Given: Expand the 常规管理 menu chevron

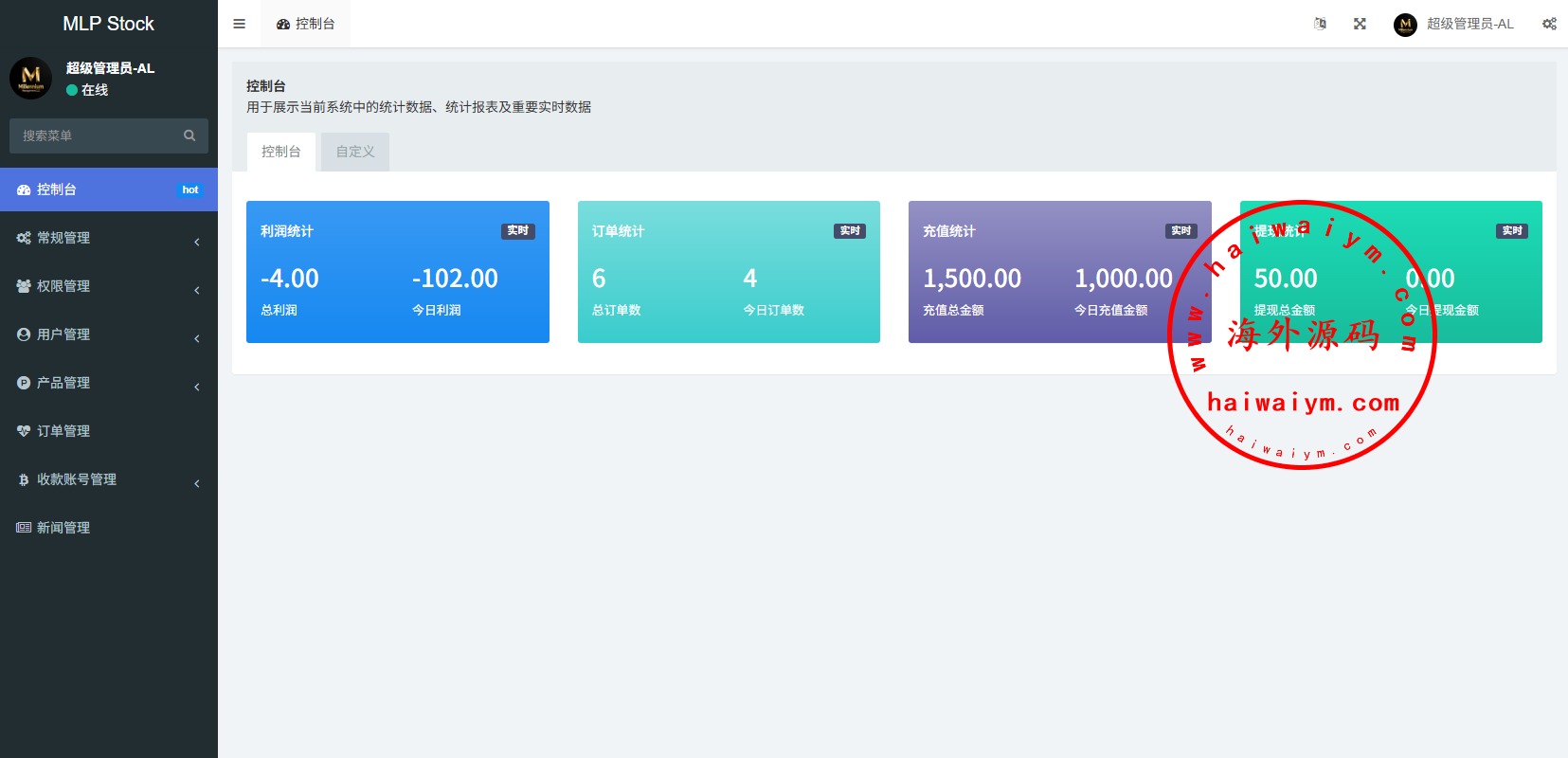Looking at the screenshot, I should click(x=197, y=242).
